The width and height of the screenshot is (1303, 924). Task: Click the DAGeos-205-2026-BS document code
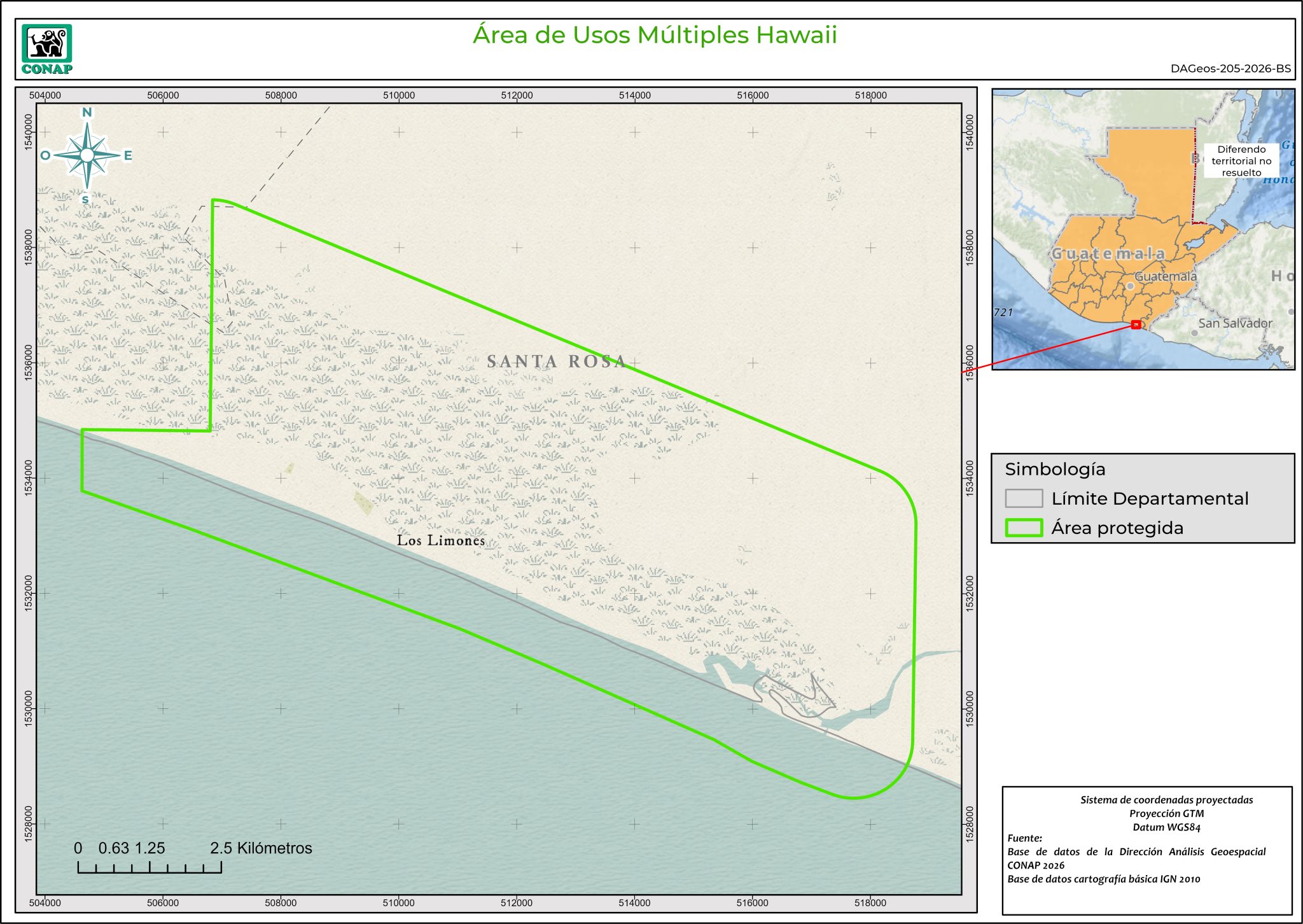click(x=1230, y=69)
